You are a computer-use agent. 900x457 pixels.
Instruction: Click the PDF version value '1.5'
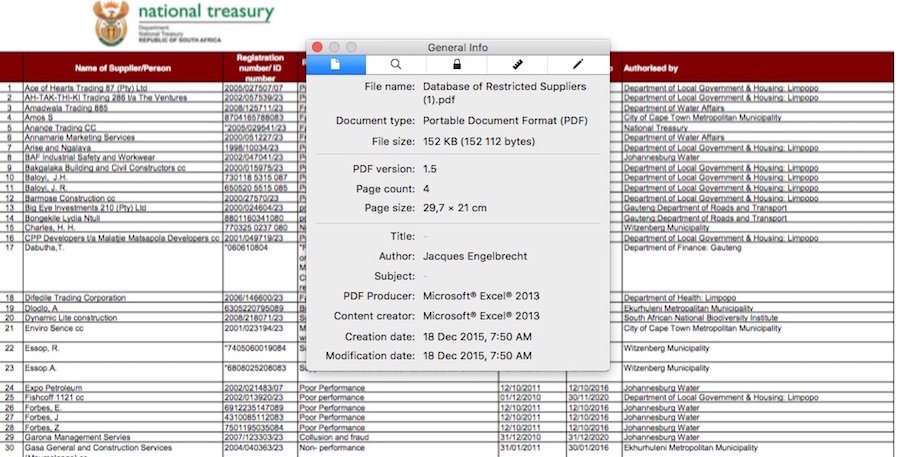(x=430, y=169)
